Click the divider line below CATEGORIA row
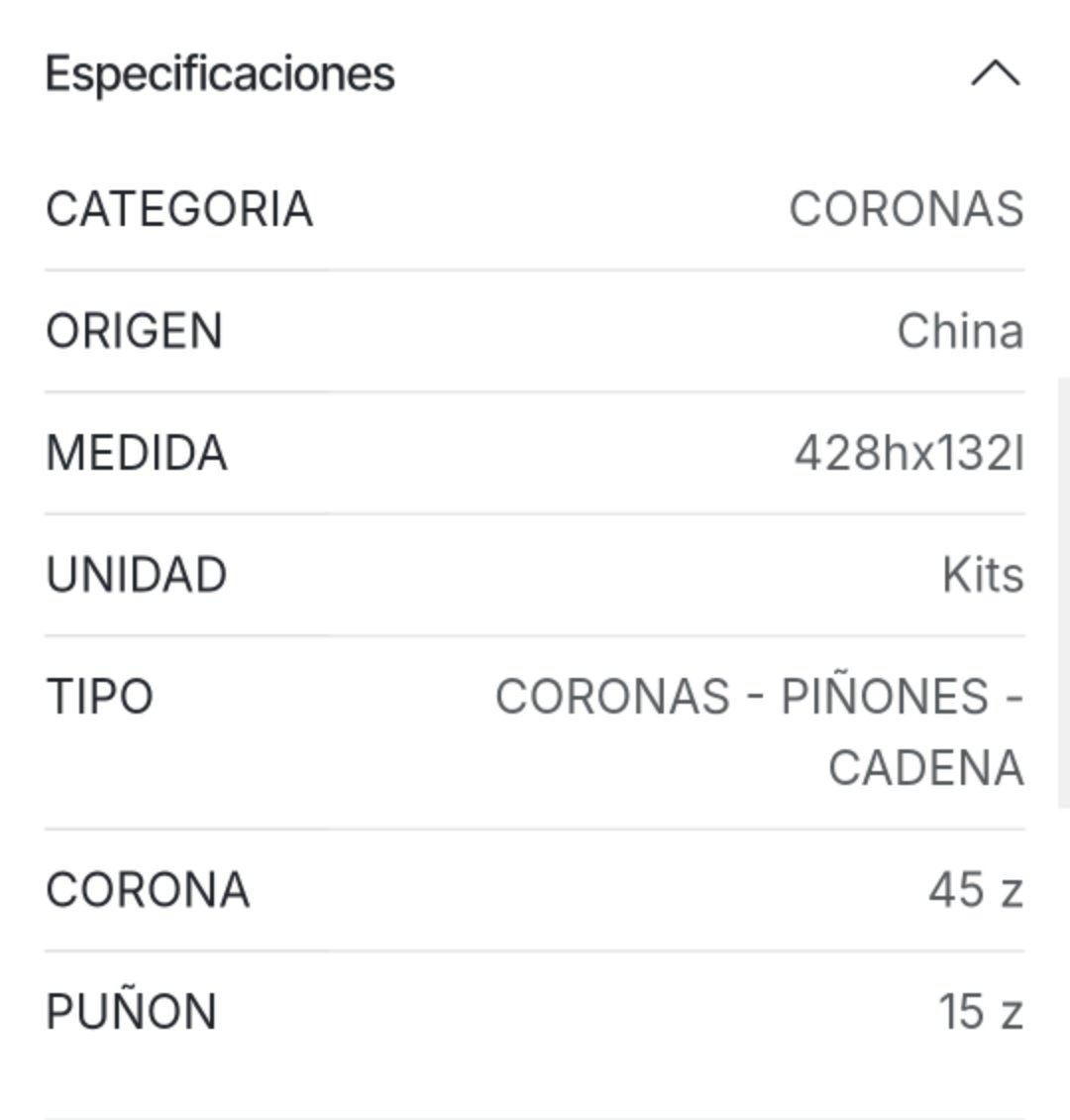 (x=535, y=270)
